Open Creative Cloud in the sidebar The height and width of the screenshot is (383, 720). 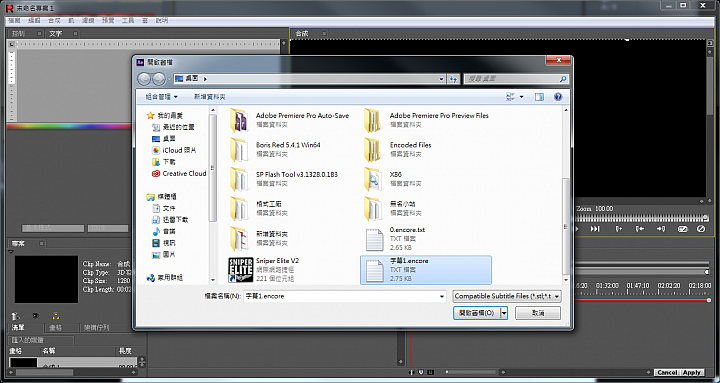pos(179,174)
